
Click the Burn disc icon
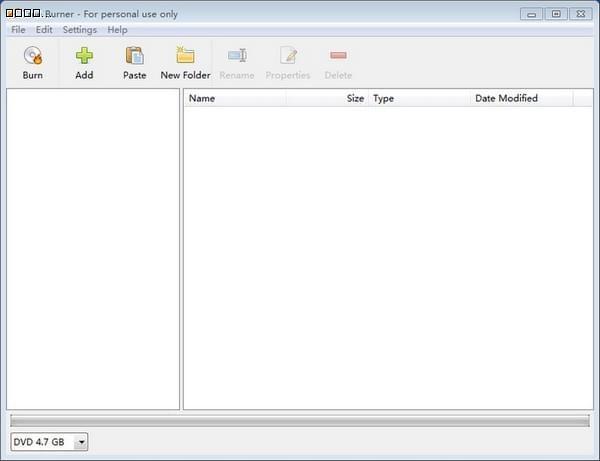coord(33,56)
